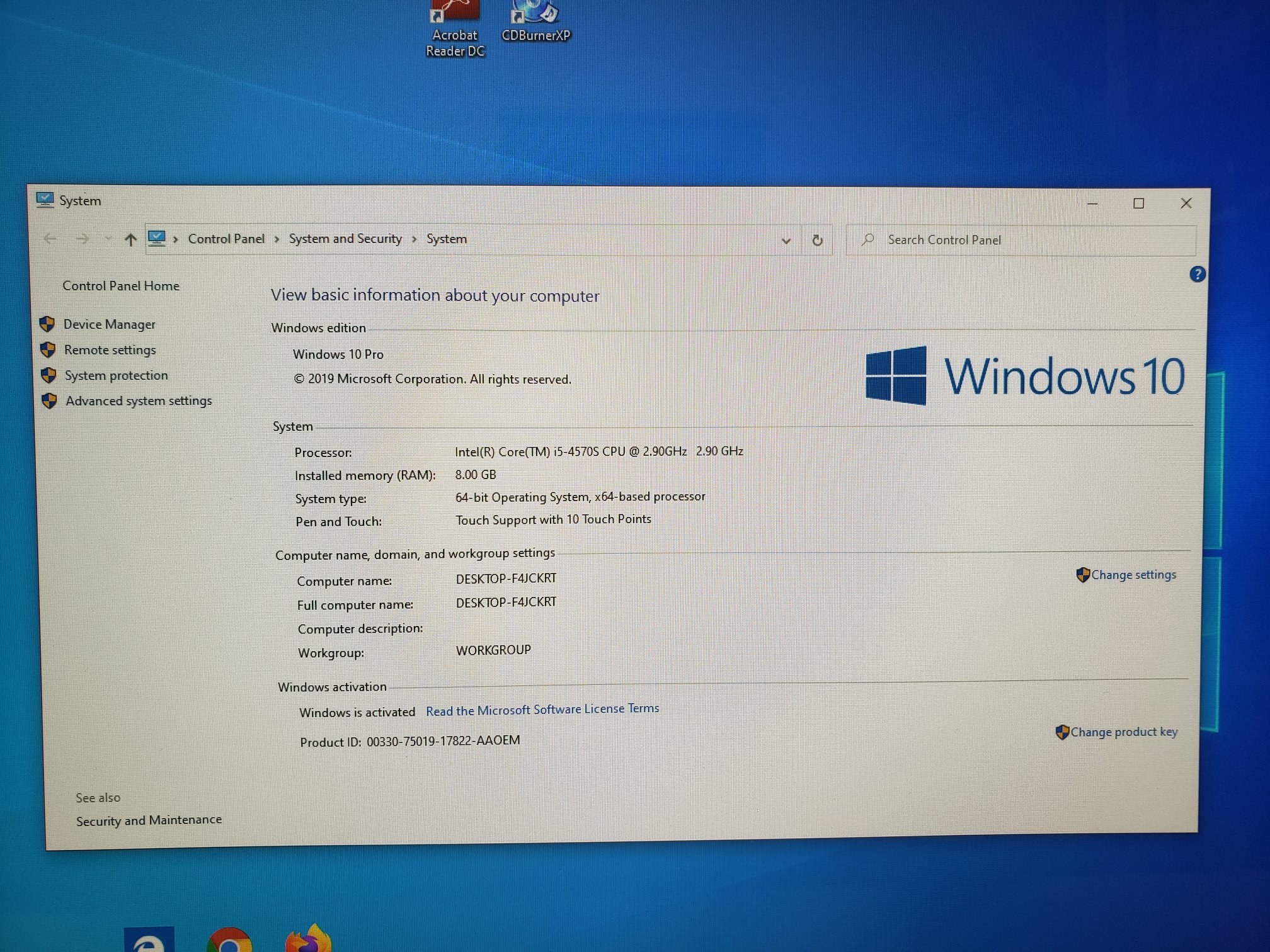Open Acrobat Reader DC desktop shortcut
Screen dimensions: 1270x952
click(x=455, y=28)
